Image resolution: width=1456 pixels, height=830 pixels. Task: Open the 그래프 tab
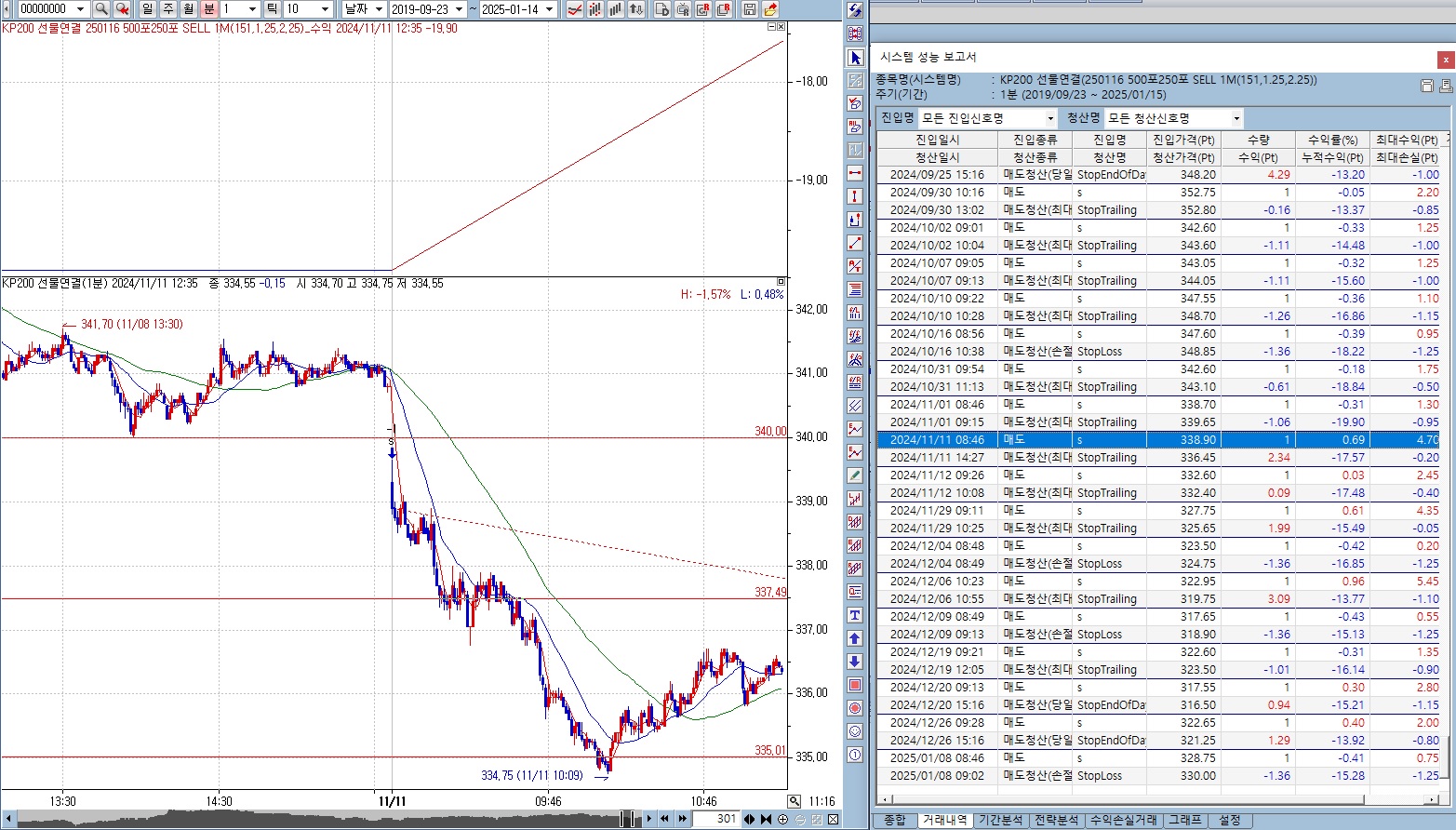[1184, 820]
